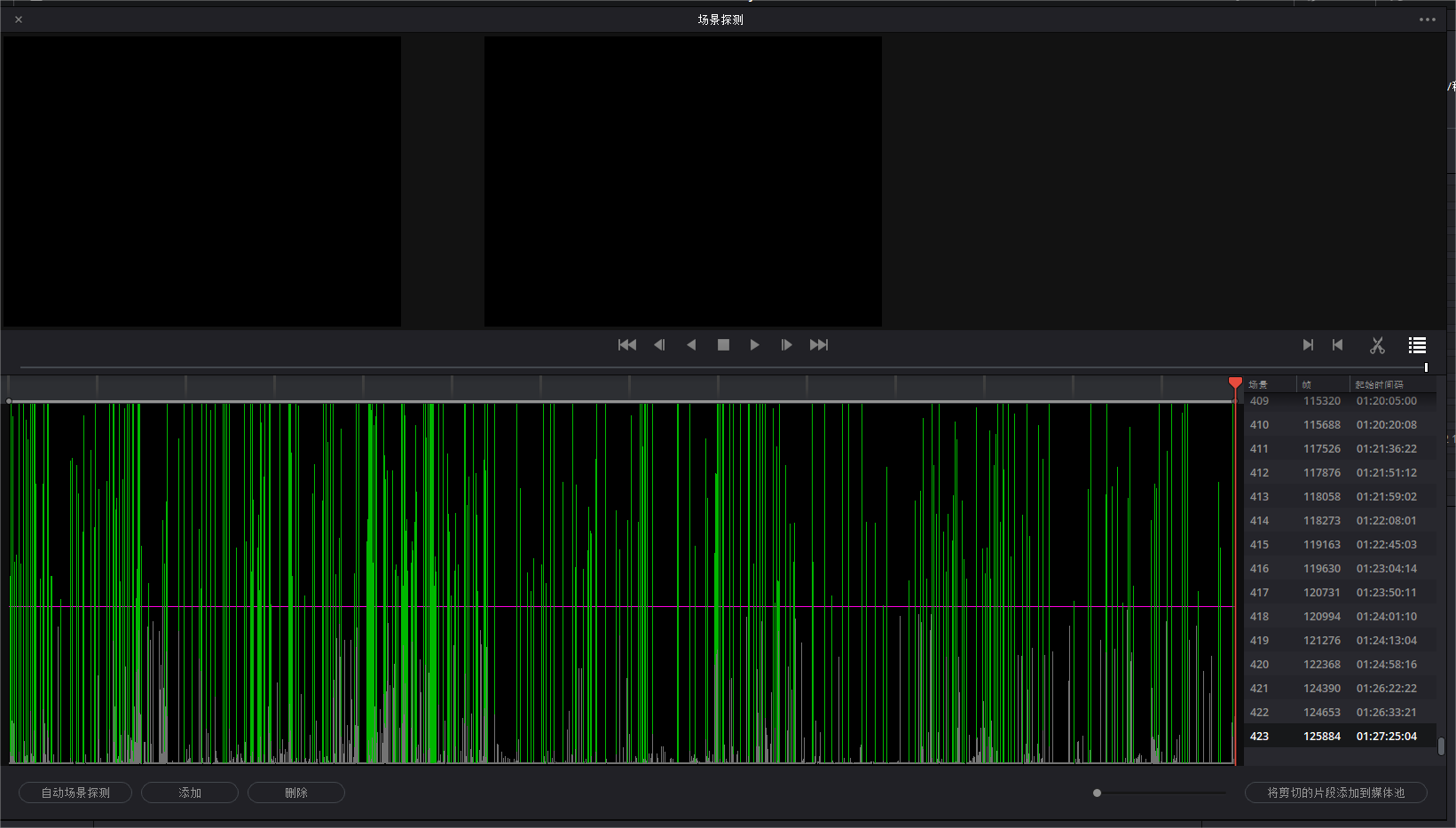Jump to the first frame
This screenshot has width=1456, height=828.
(x=626, y=345)
